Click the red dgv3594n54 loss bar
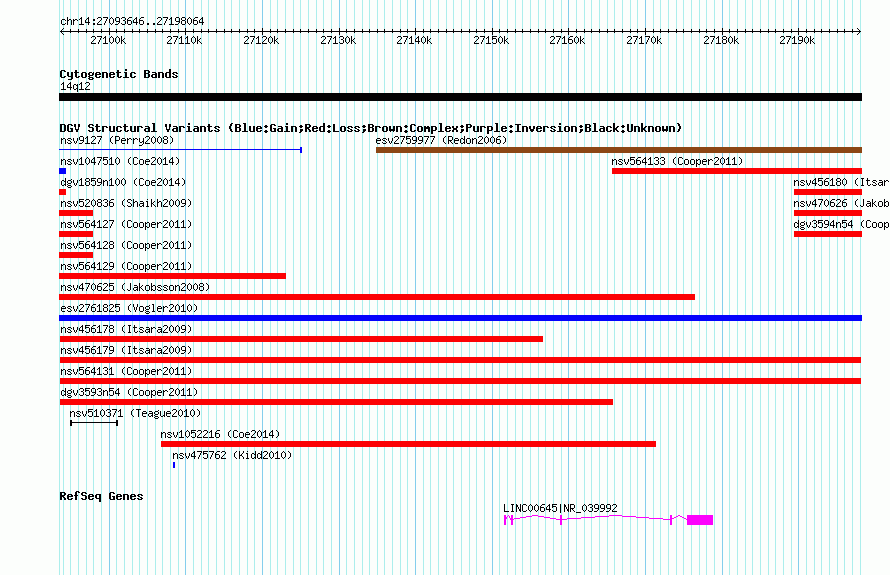 click(828, 234)
